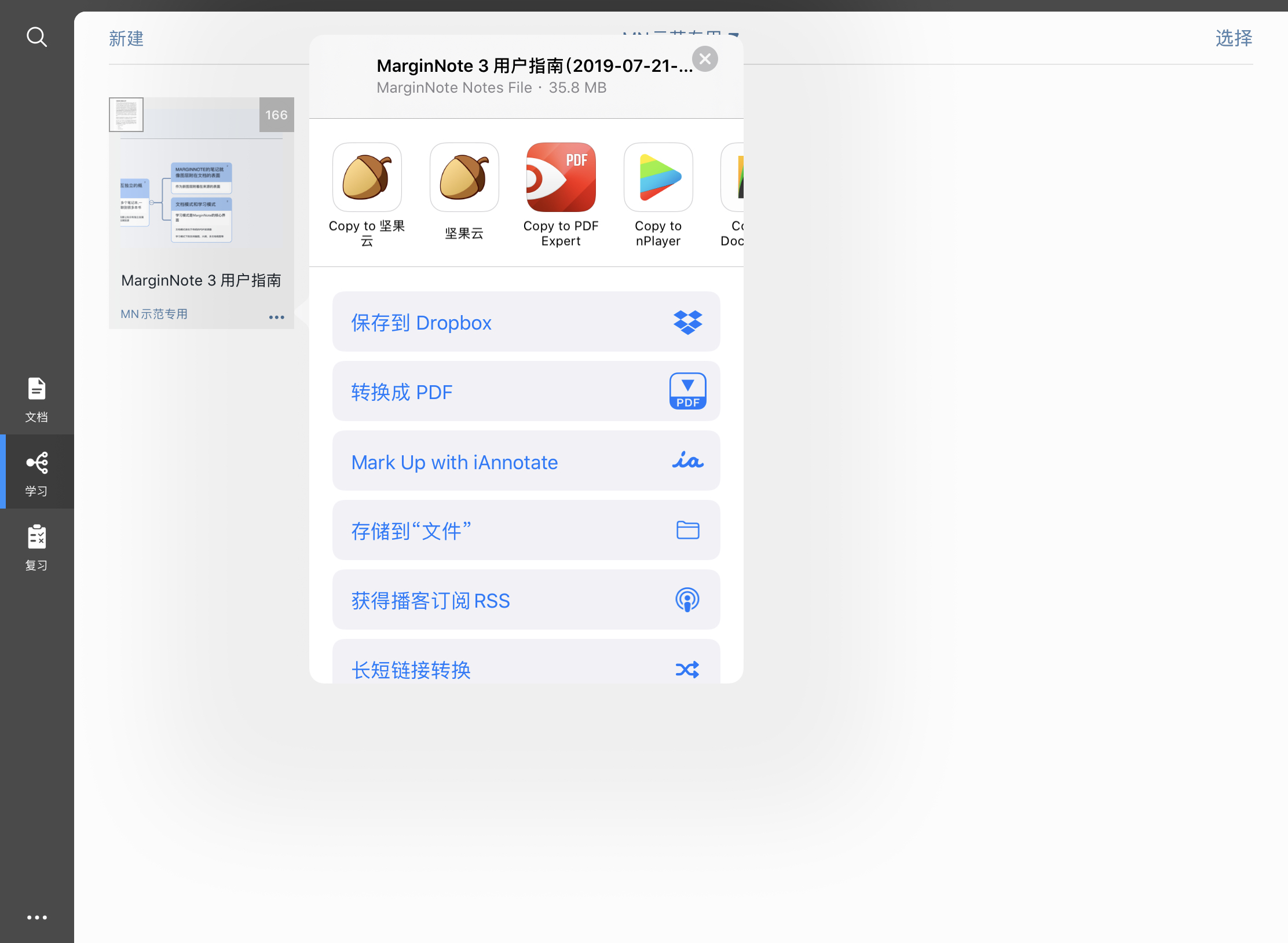Tap the 选择 button
Image resolution: width=1288 pixels, height=943 pixels.
1234,39
